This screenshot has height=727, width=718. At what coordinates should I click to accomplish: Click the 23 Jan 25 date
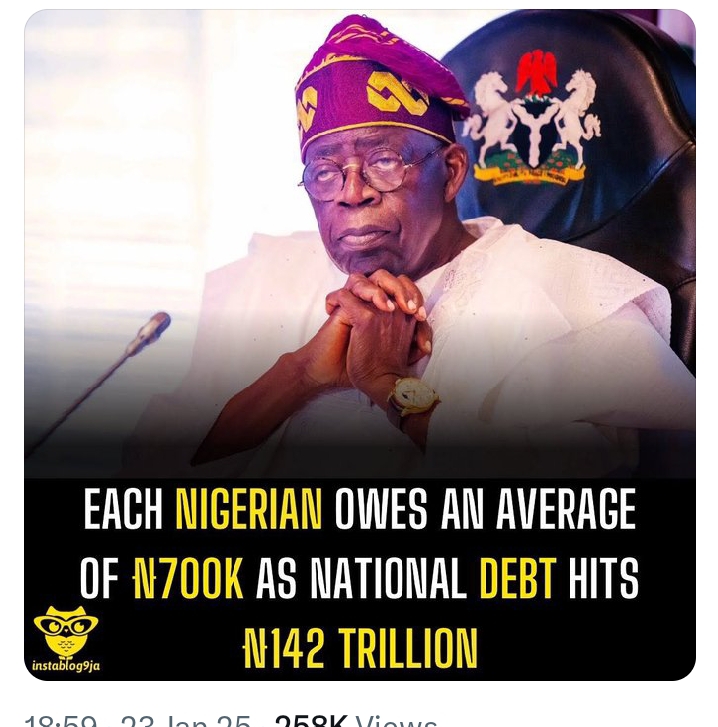[x=186, y=721]
